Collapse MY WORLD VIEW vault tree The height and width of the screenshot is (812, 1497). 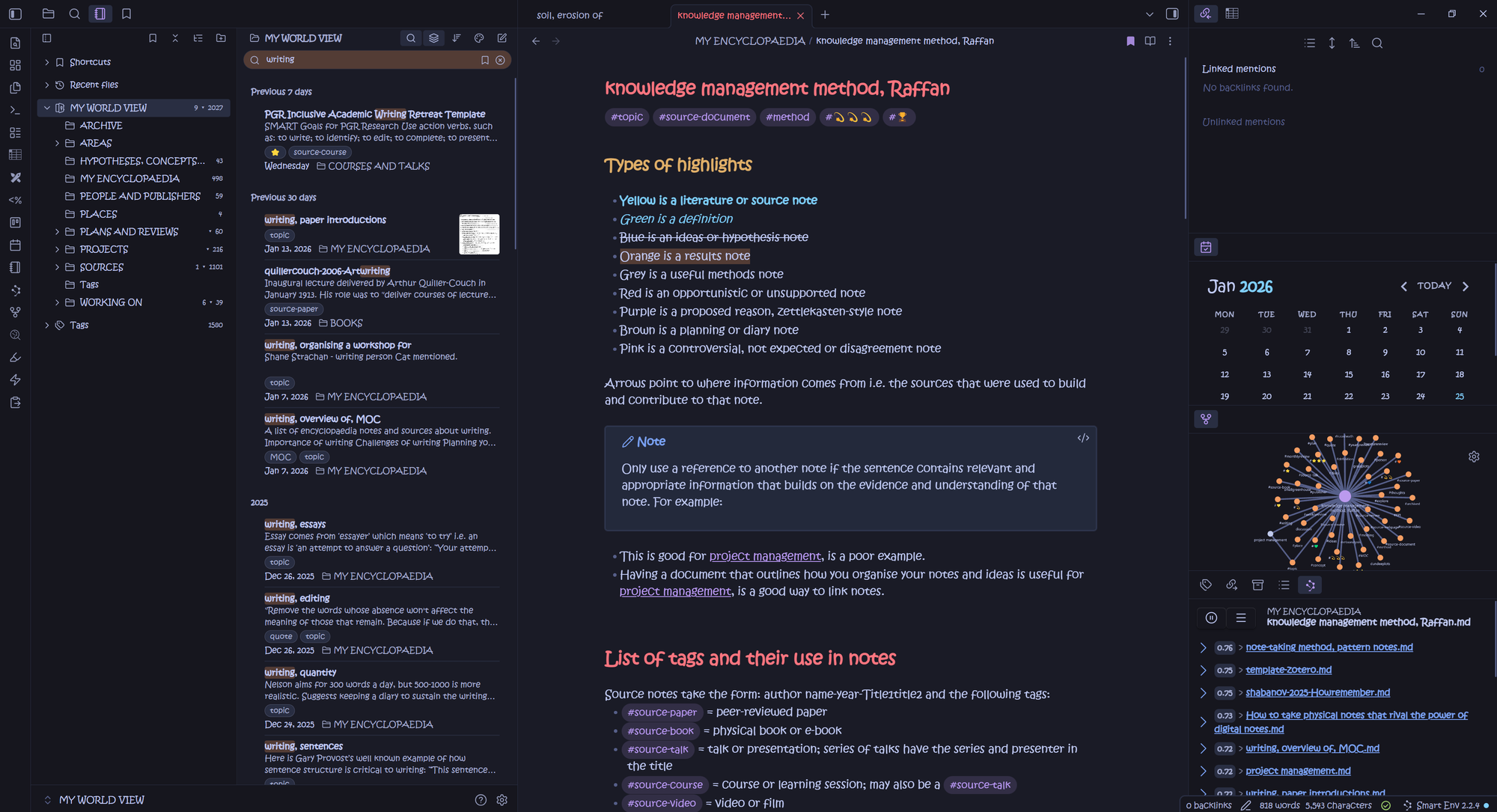click(x=47, y=108)
